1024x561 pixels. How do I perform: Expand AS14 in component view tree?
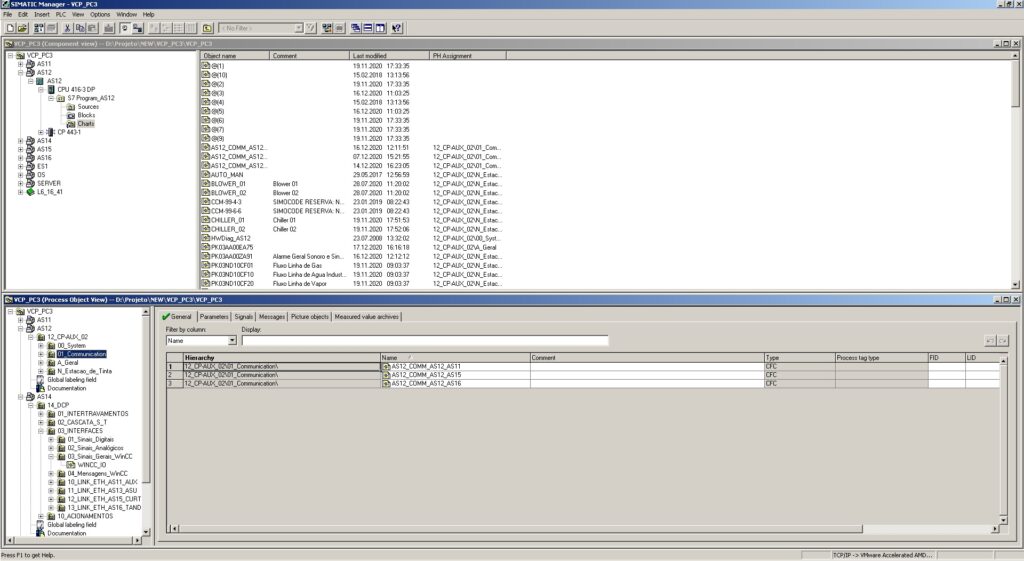coord(20,140)
